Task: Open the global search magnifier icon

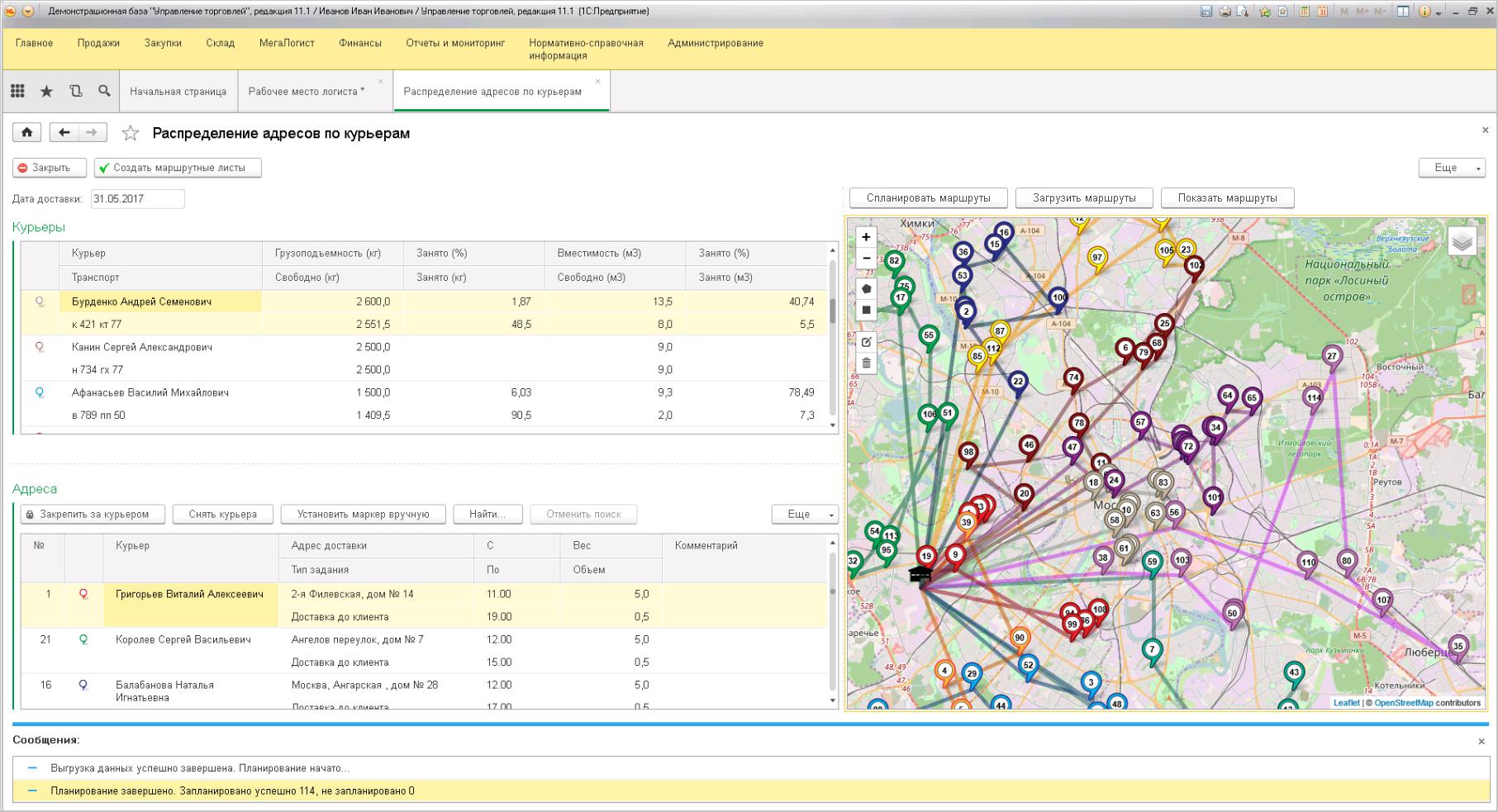Action: pyautogui.click(x=104, y=91)
